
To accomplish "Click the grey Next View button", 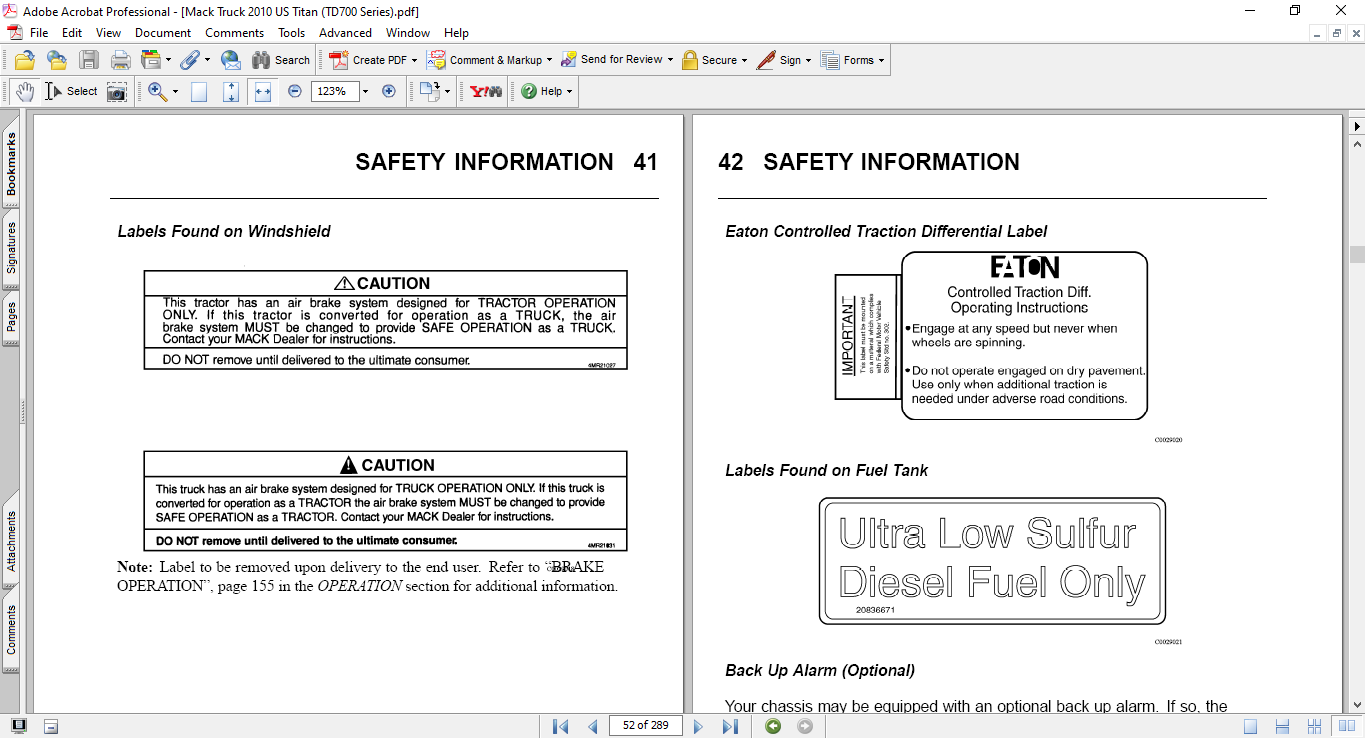I will (805, 726).
